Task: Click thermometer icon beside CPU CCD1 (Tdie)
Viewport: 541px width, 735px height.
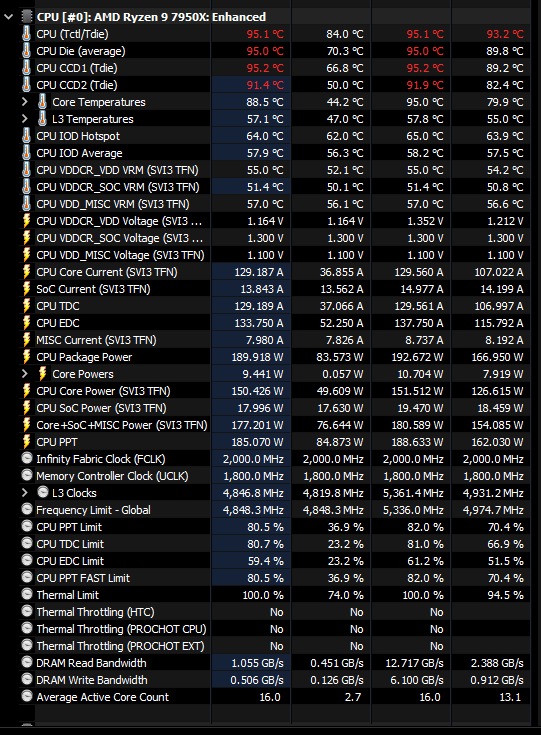Action: [x=27, y=68]
